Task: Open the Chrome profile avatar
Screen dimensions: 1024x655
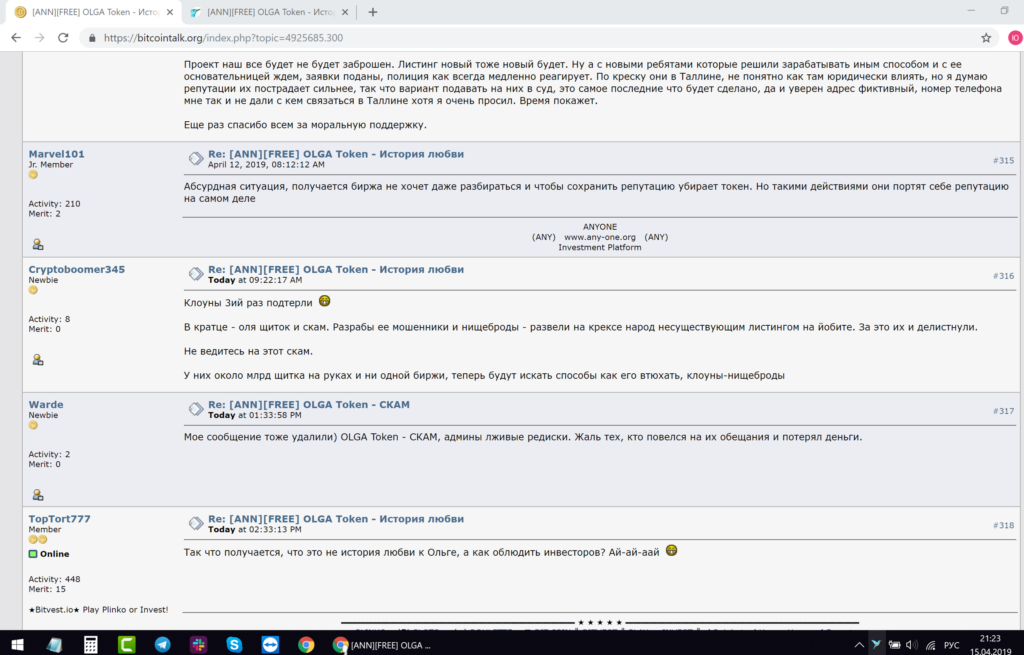Action: [x=1014, y=38]
